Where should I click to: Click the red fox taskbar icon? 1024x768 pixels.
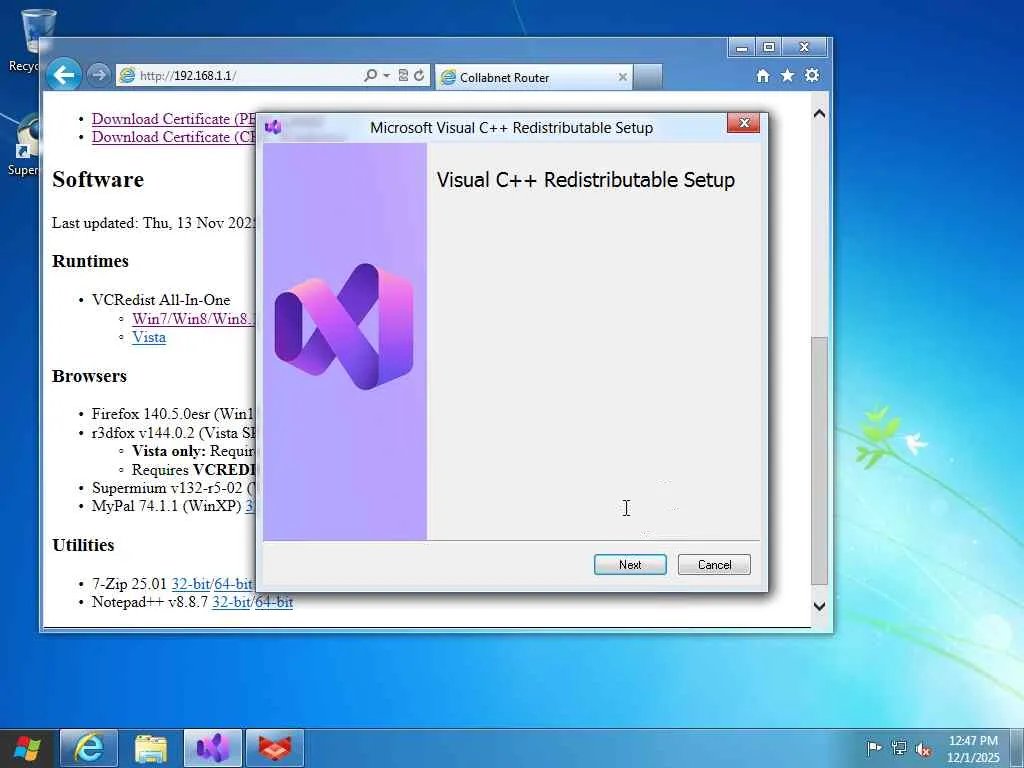tap(275, 748)
